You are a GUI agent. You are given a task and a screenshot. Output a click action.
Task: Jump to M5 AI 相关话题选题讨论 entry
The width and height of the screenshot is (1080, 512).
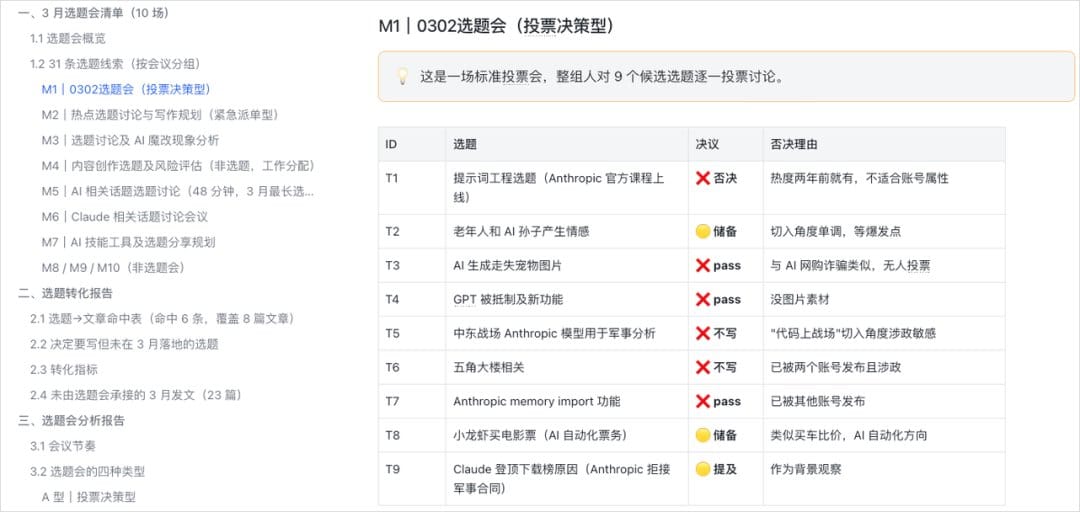click(x=178, y=191)
